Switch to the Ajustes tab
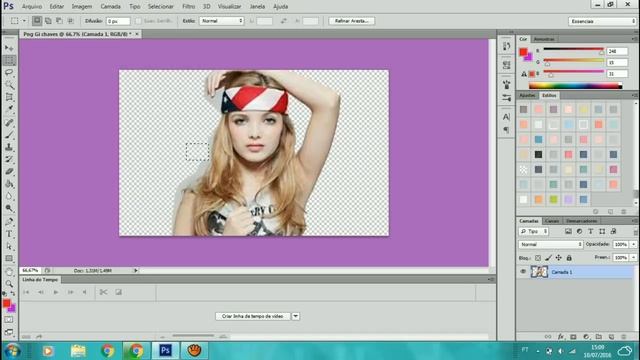Viewport: 640px width, 360px height. pyautogui.click(x=527, y=95)
